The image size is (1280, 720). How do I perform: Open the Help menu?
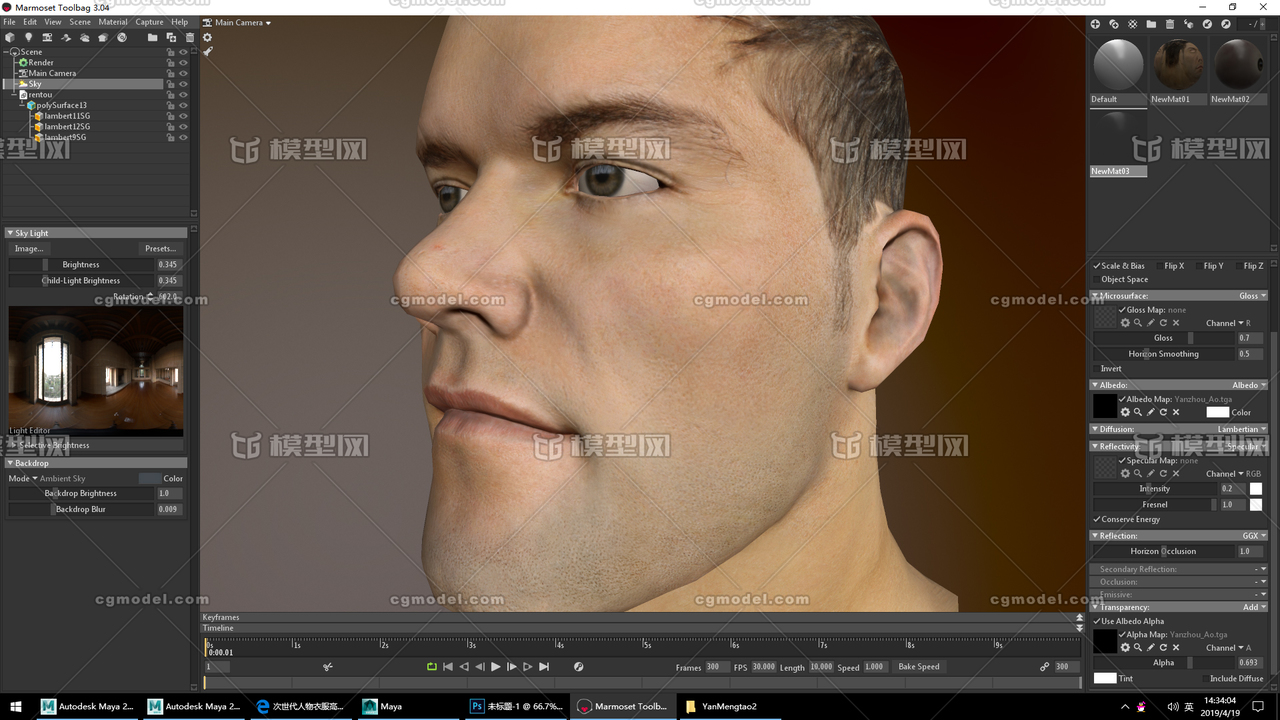coord(179,22)
